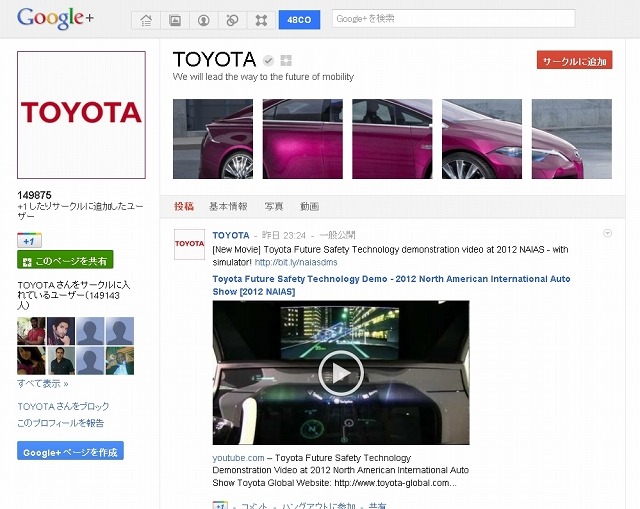The image size is (640, 509).
Task: Open first follower avatar in top row
Action: (31, 331)
